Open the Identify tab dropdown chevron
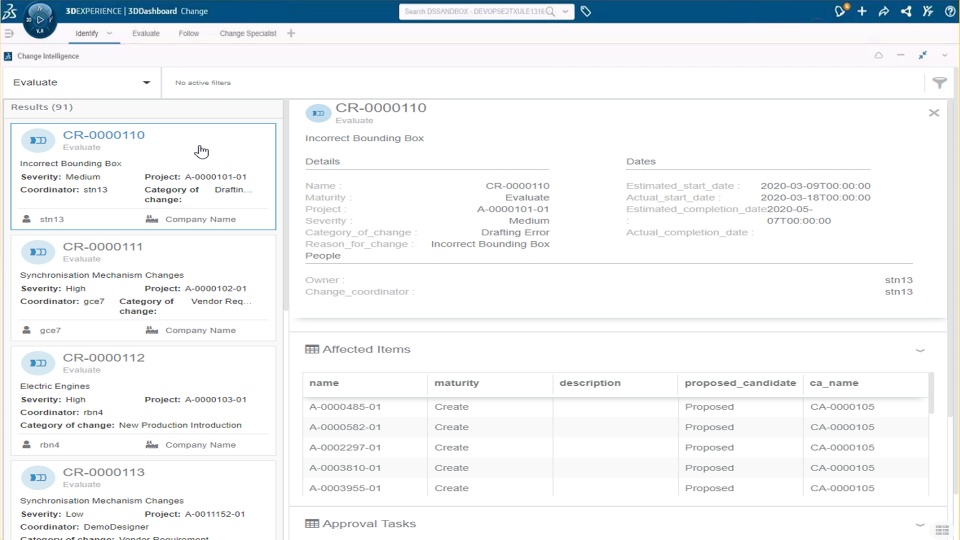This screenshot has width=960, height=540. (110, 33)
